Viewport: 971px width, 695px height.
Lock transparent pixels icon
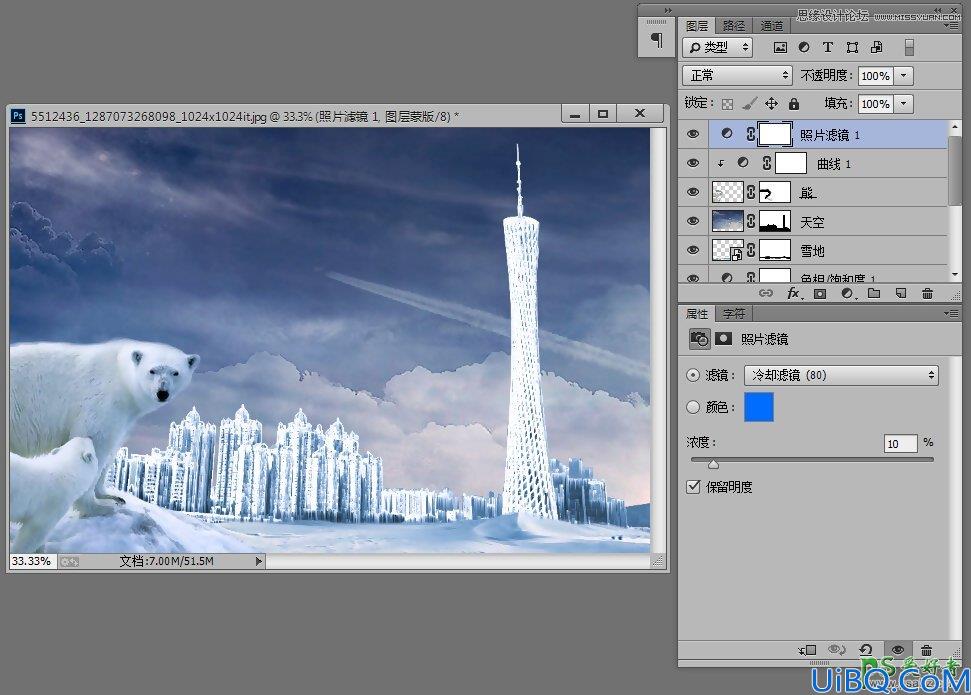tap(728, 104)
